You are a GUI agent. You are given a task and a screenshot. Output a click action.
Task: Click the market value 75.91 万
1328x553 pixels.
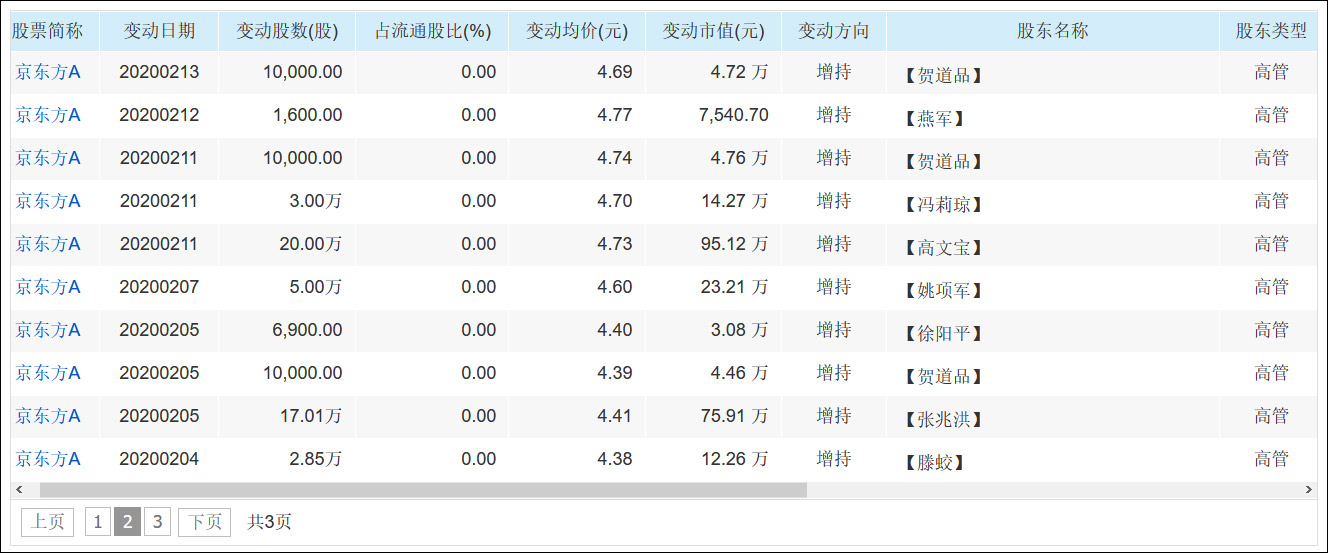734,416
